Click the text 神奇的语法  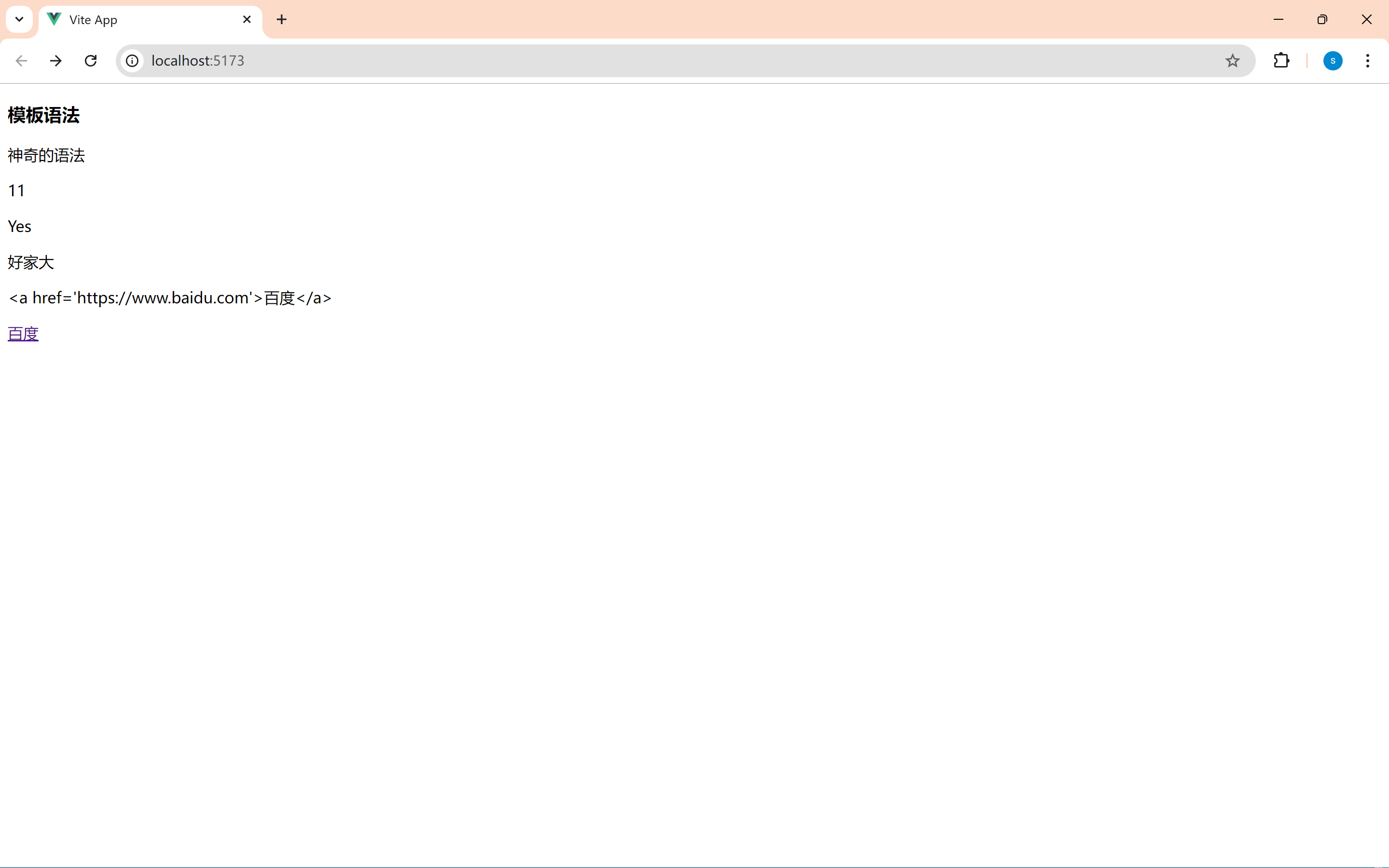tap(46, 156)
